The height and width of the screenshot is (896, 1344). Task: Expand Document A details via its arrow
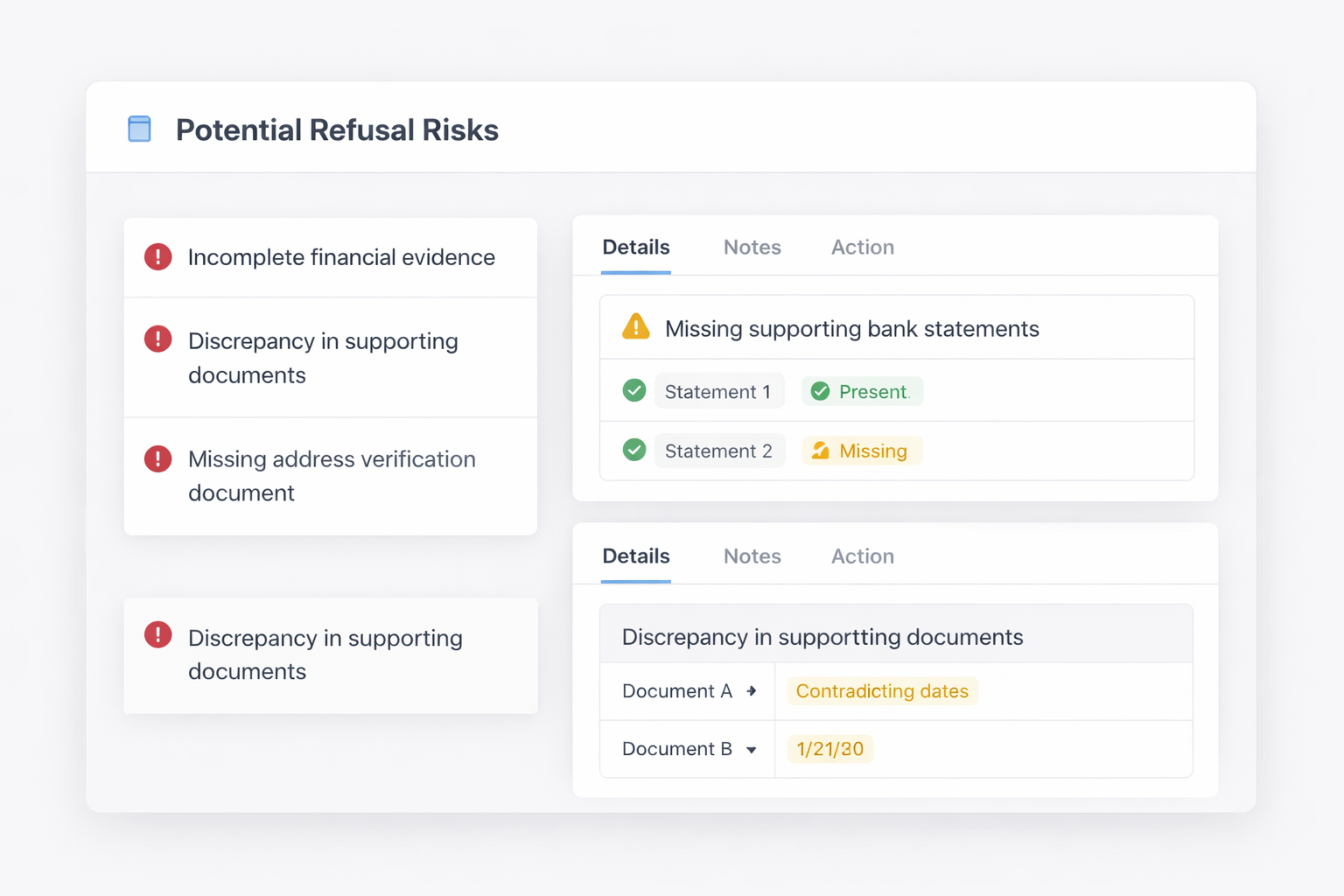751,690
